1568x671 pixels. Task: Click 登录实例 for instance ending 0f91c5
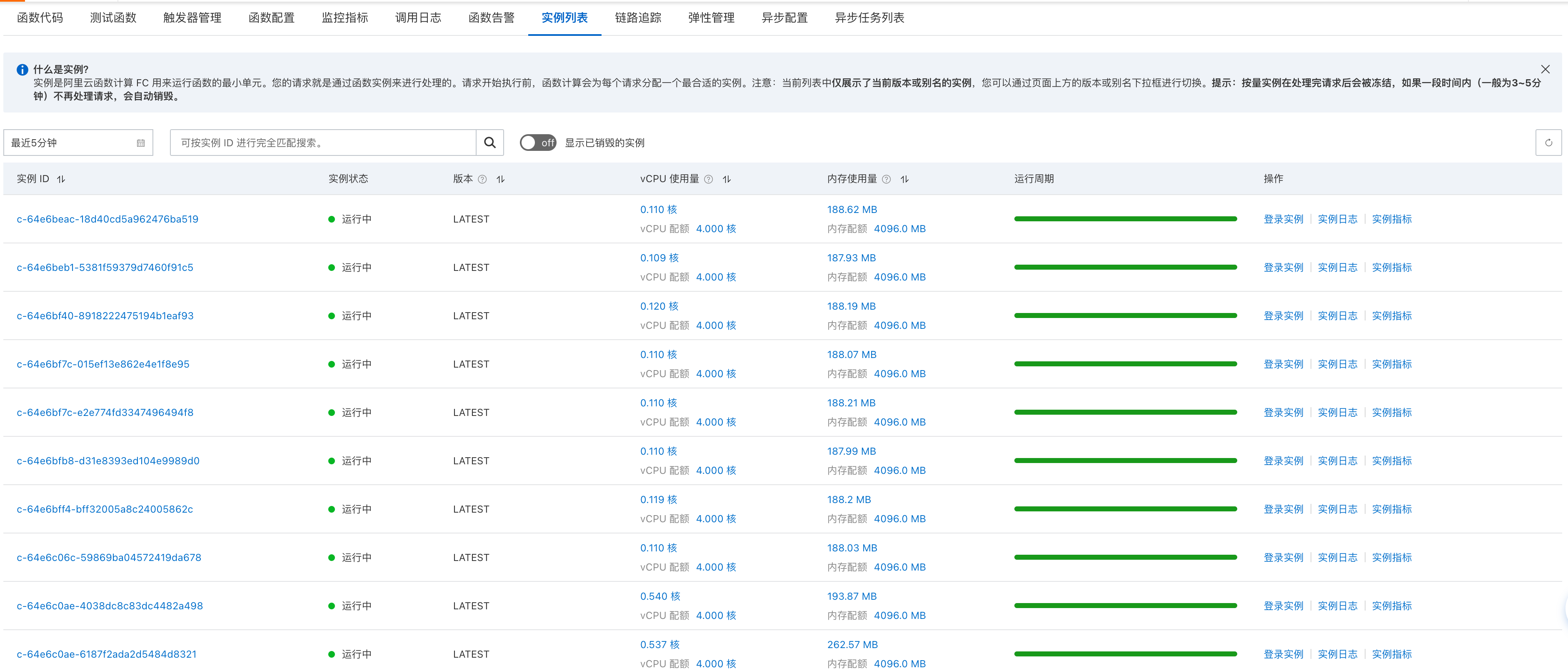click(x=1283, y=267)
